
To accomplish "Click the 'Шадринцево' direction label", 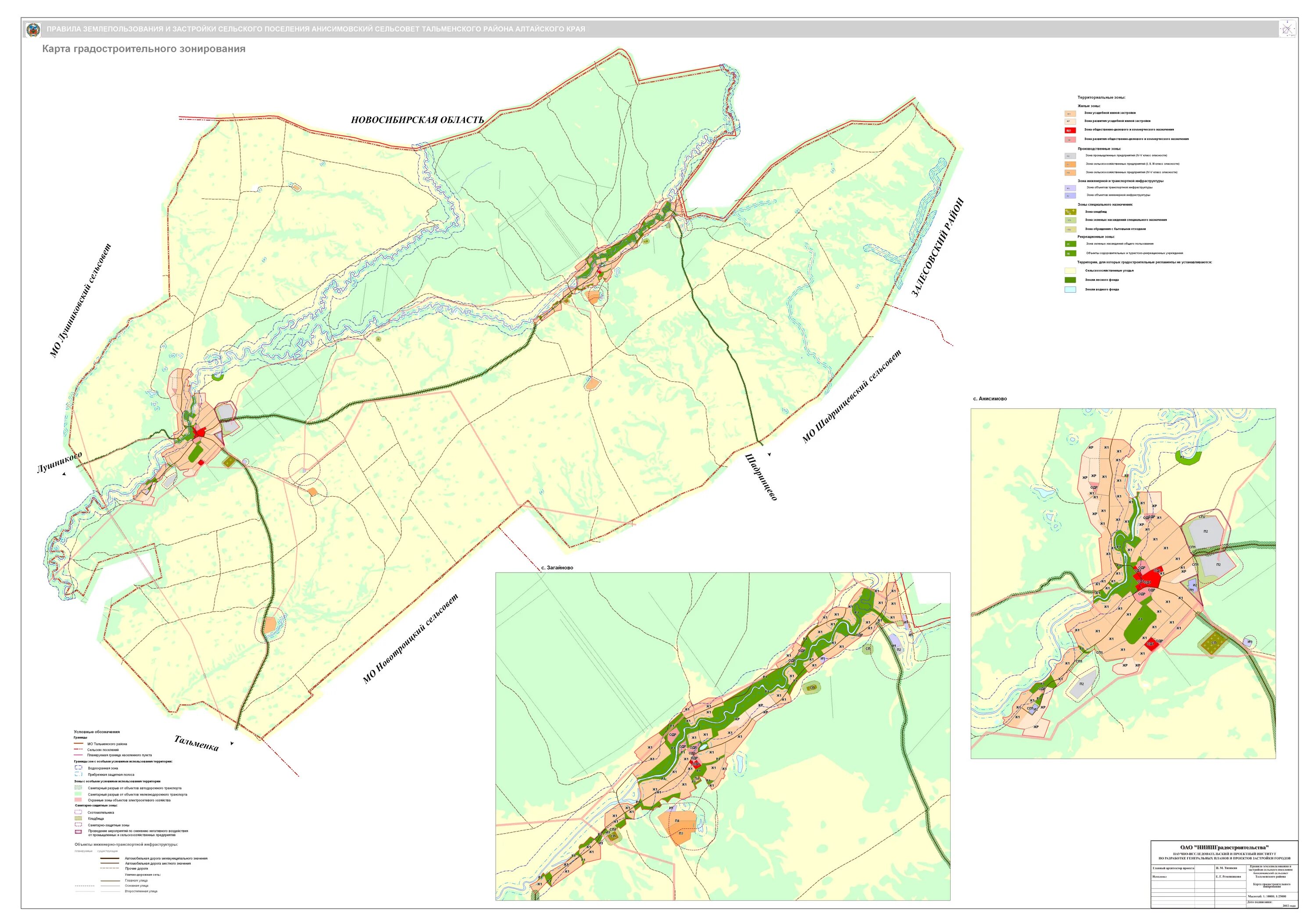I will (762, 477).
